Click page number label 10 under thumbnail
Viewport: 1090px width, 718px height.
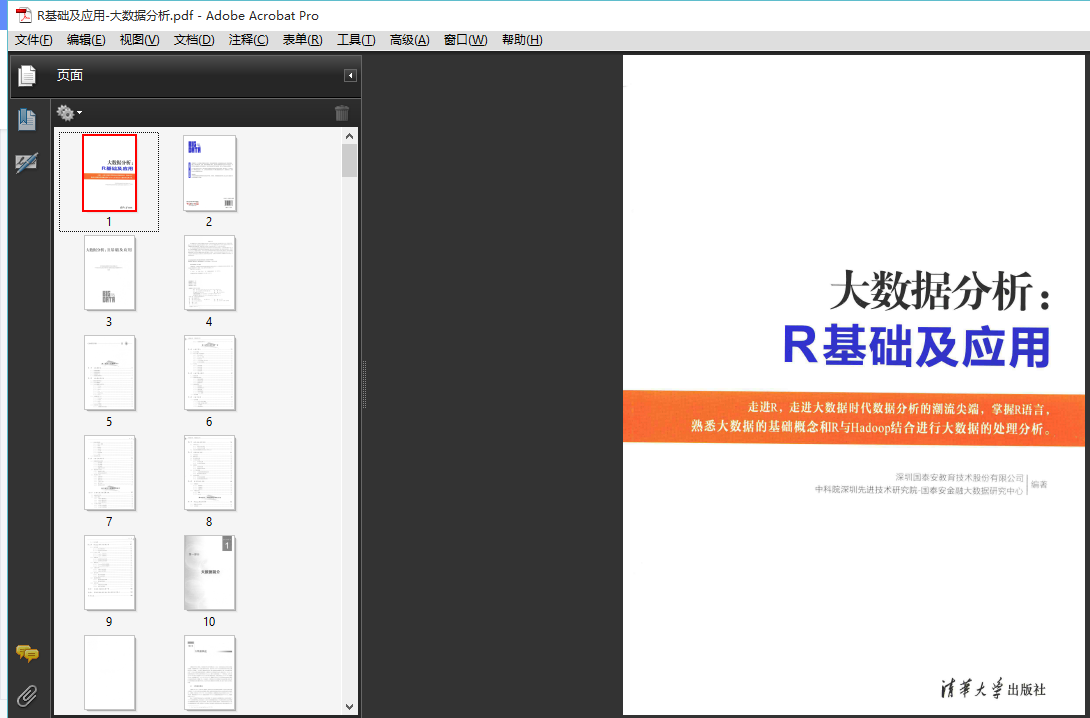pyautogui.click(x=209, y=622)
